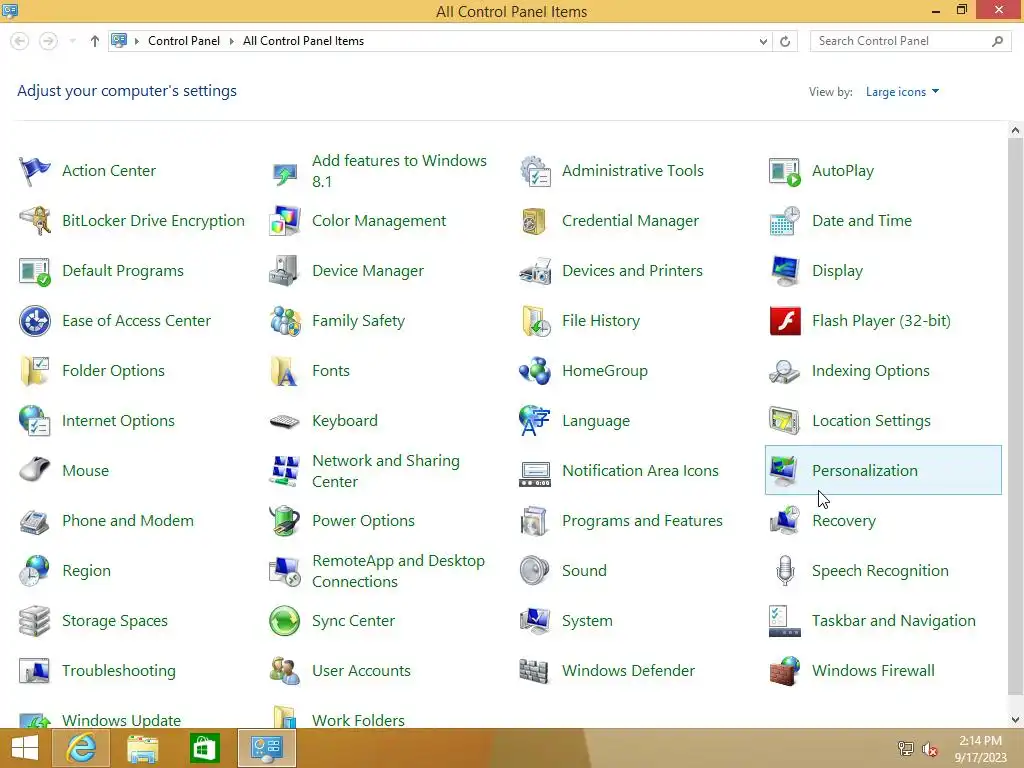The image size is (1024, 768).
Task: Click the Region globe-clock icon
Action: [35, 571]
